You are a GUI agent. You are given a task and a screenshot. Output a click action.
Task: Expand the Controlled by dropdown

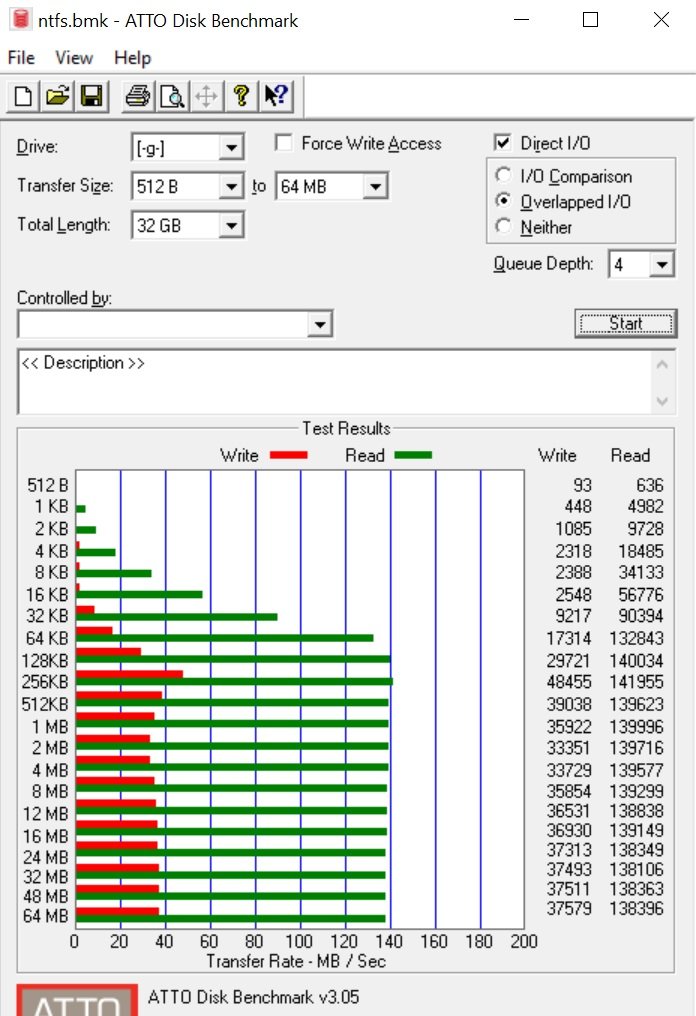coord(320,324)
